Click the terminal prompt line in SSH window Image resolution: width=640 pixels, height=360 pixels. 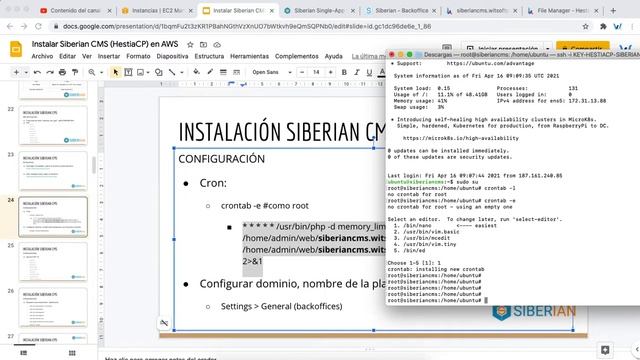[x=438, y=300]
